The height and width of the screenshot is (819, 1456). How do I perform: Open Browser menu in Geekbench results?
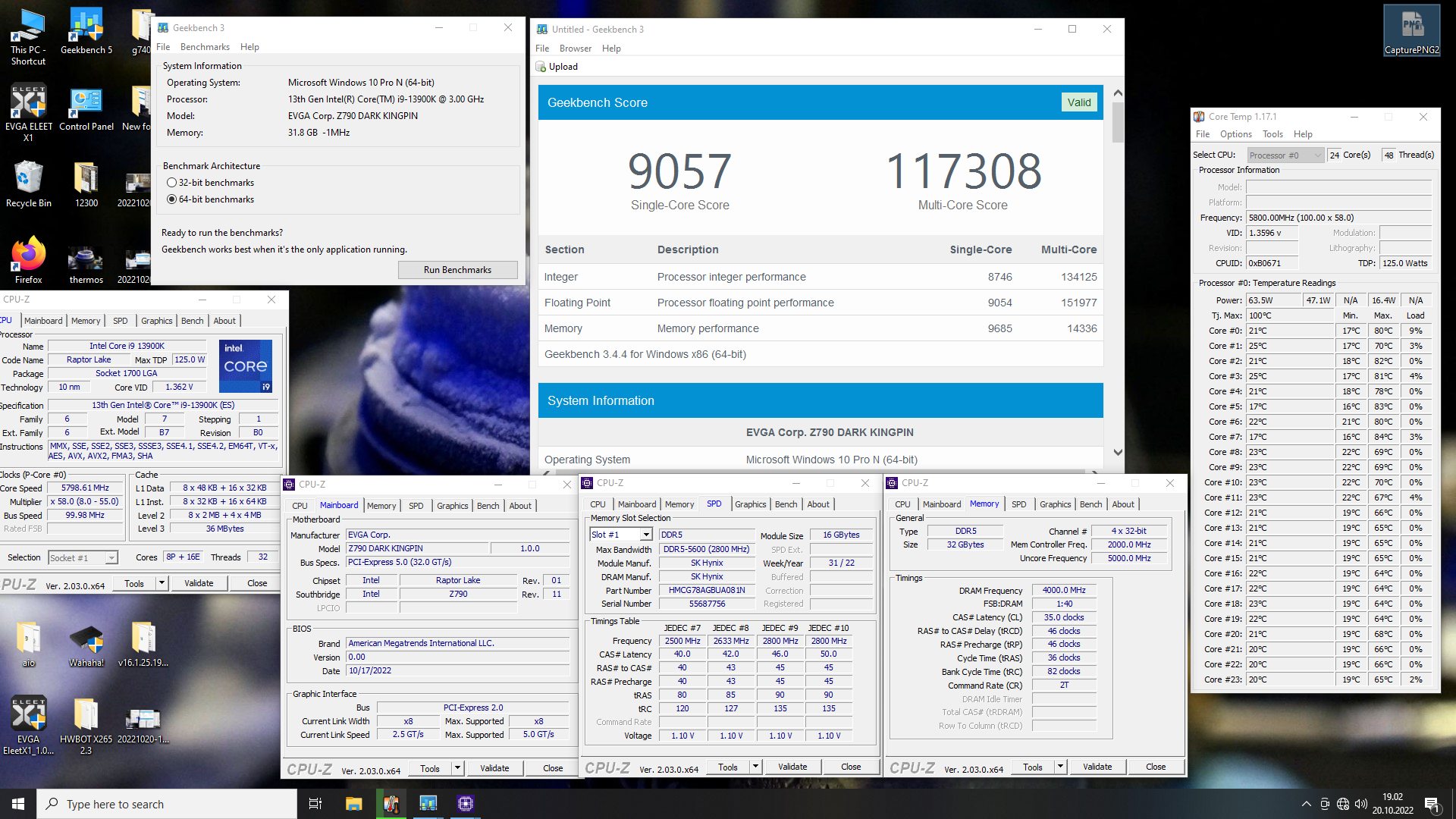pos(576,49)
